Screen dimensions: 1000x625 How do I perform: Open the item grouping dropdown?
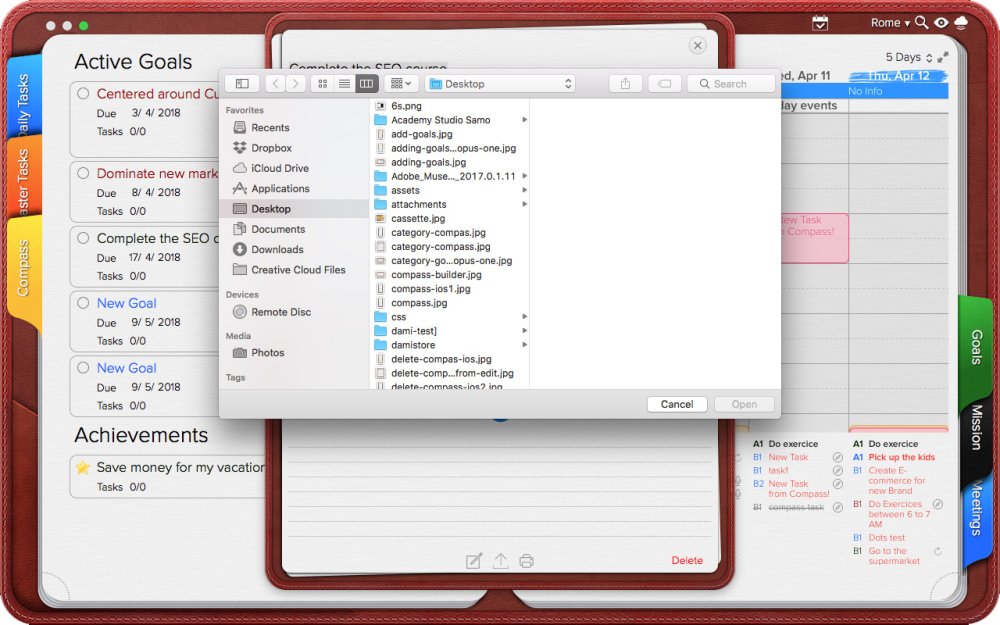tap(401, 84)
